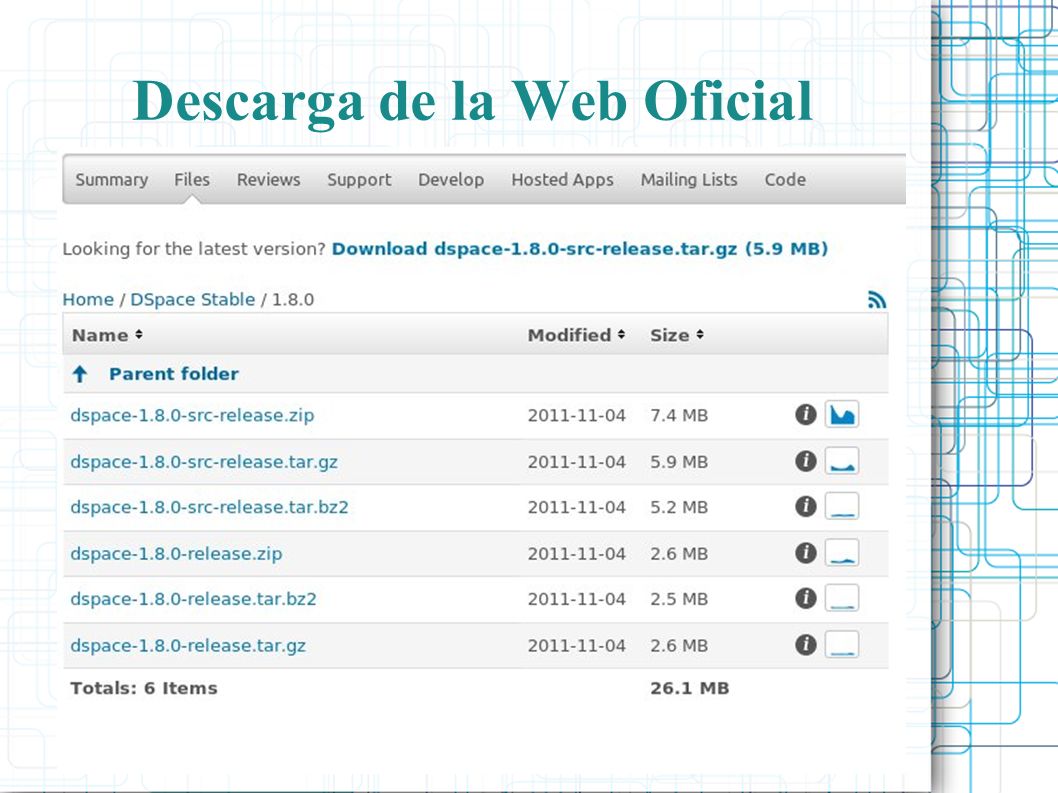View download stats chart for dspace-1.8.0-src-release.zip
The width and height of the screenshot is (1058, 793).
(x=842, y=414)
